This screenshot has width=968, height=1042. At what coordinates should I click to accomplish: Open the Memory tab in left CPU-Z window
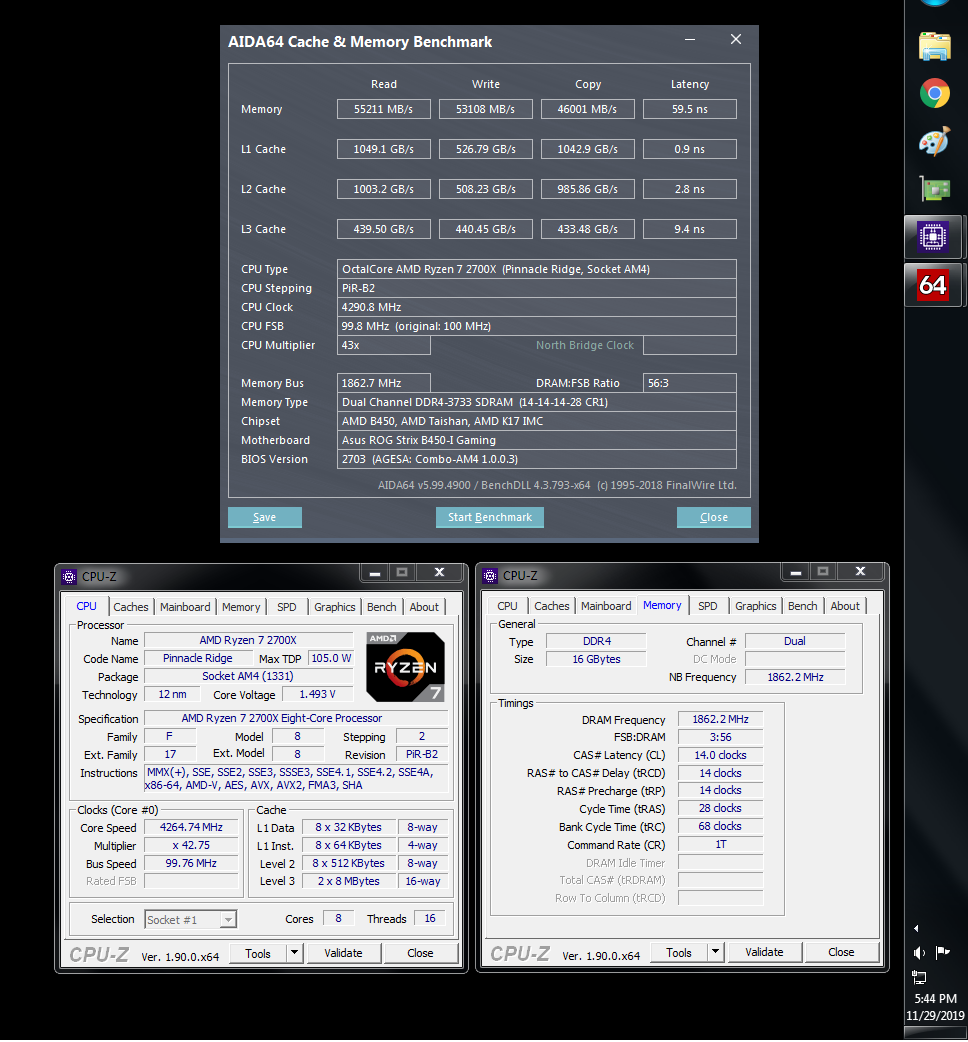click(241, 607)
